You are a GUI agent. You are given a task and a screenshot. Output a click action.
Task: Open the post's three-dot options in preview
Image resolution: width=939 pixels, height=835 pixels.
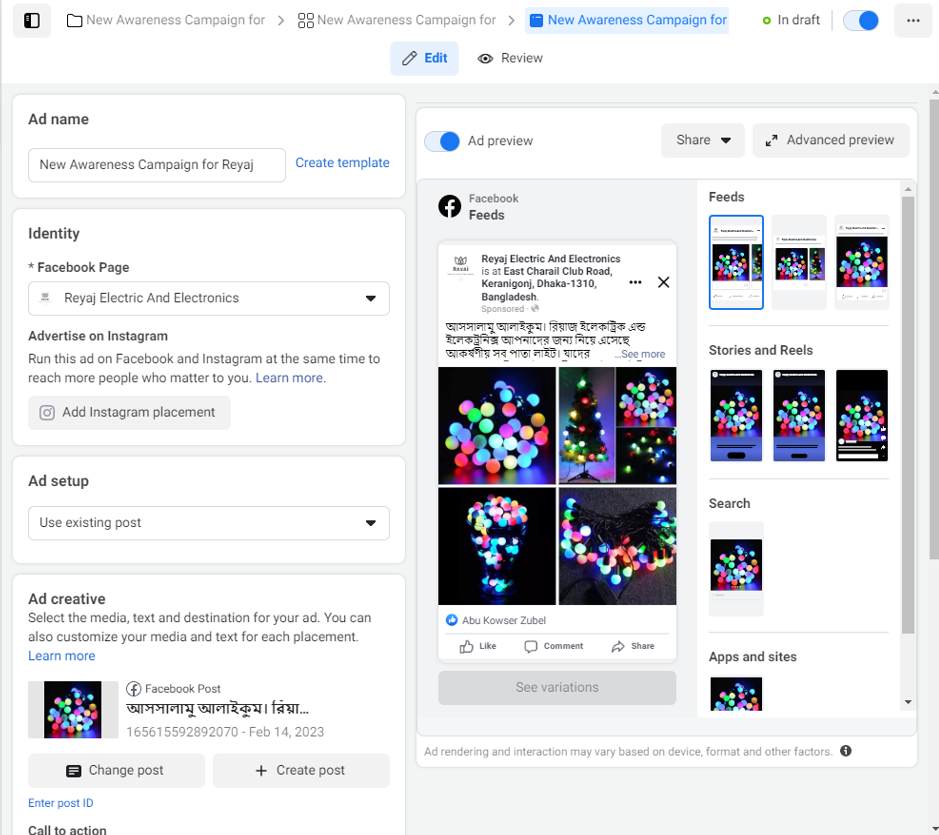pyautogui.click(x=635, y=283)
